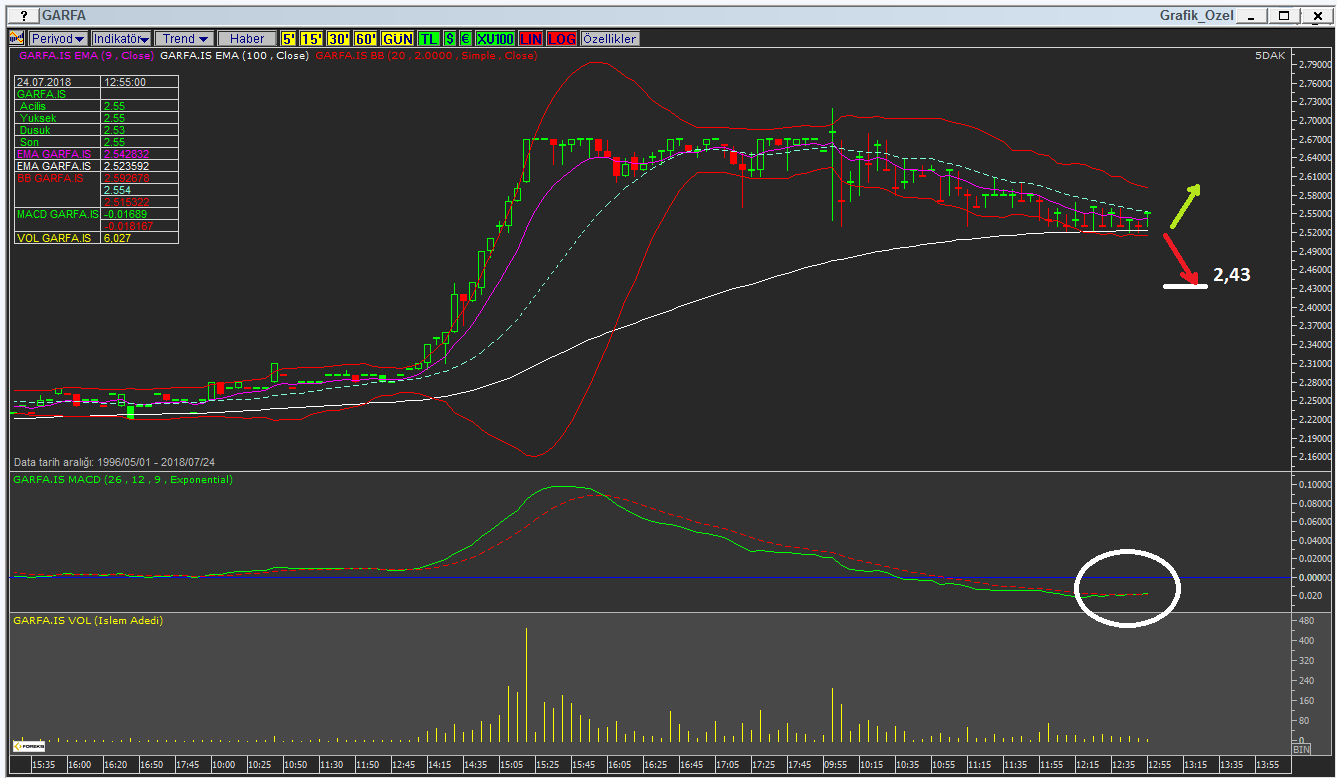Image resolution: width=1337 pixels, height=778 pixels.
Task: Open the chart type icon in toolbar
Action: pyautogui.click(x=16, y=38)
